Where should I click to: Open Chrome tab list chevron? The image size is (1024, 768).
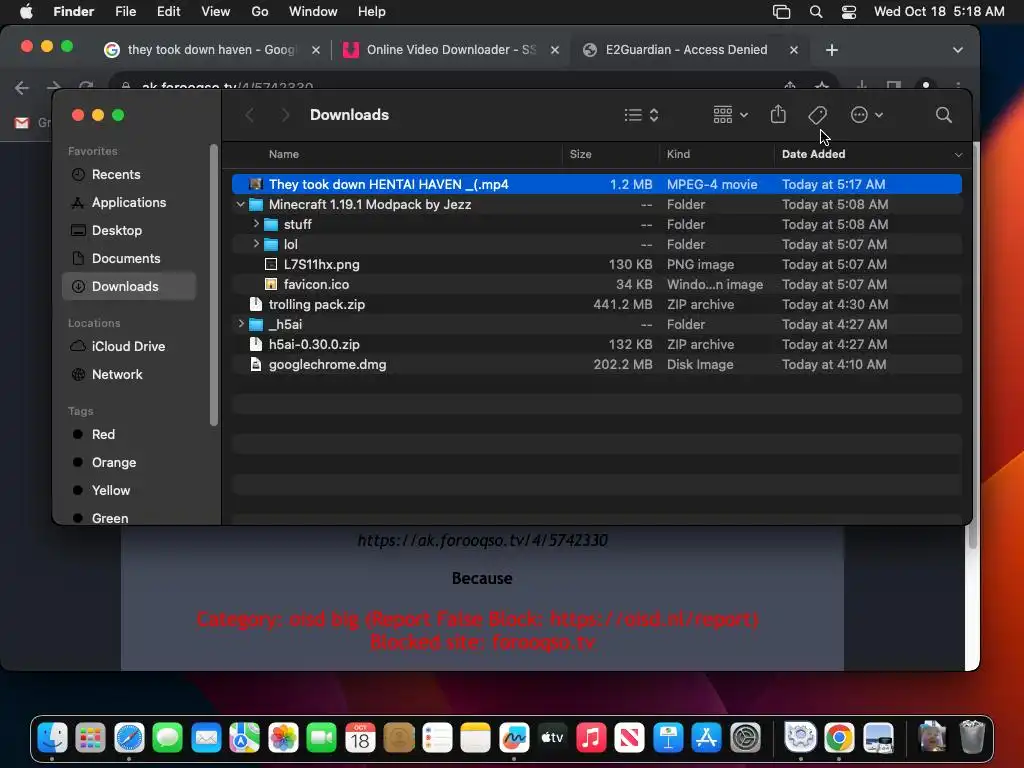pos(957,50)
